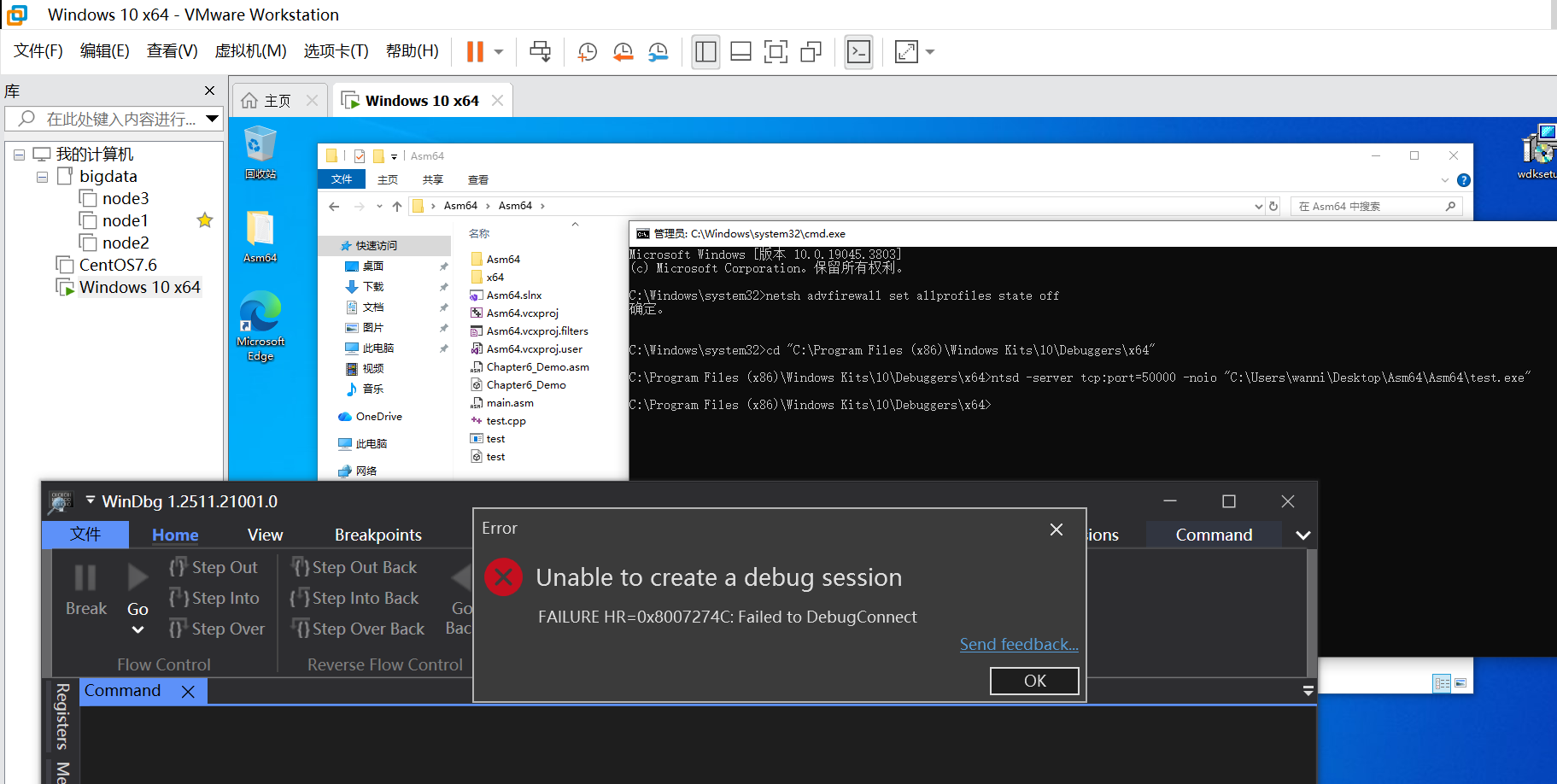The image size is (1557, 784).
Task: Select the Chapter6_Demo.asm file
Action: pyautogui.click(x=538, y=367)
